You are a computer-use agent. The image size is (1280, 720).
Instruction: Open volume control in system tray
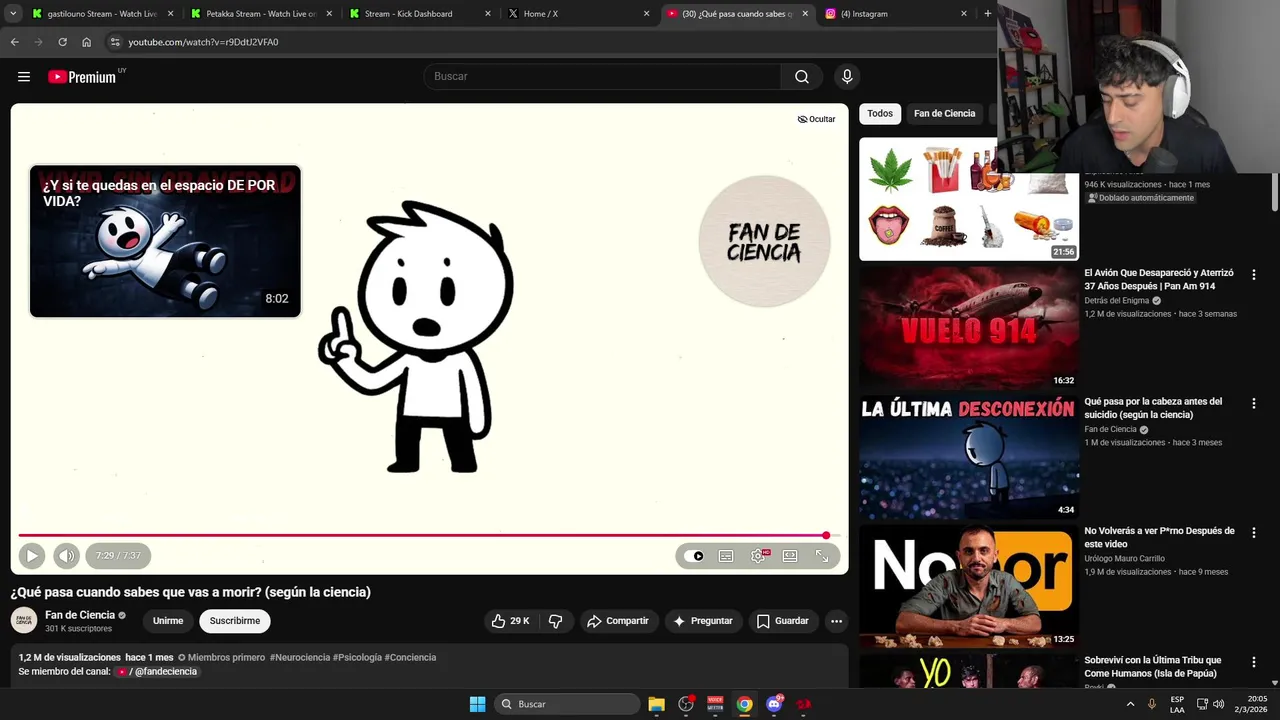click(1218, 704)
